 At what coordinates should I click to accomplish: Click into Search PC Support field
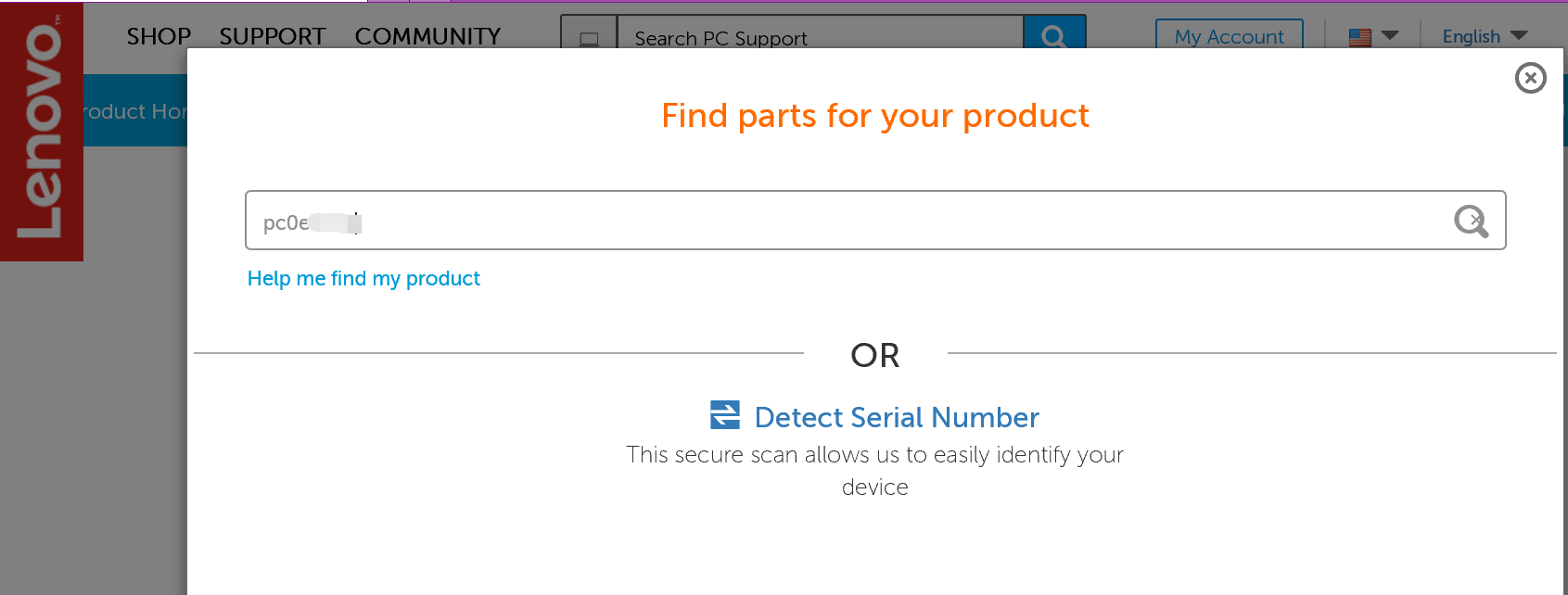pyautogui.click(x=816, y=38)
